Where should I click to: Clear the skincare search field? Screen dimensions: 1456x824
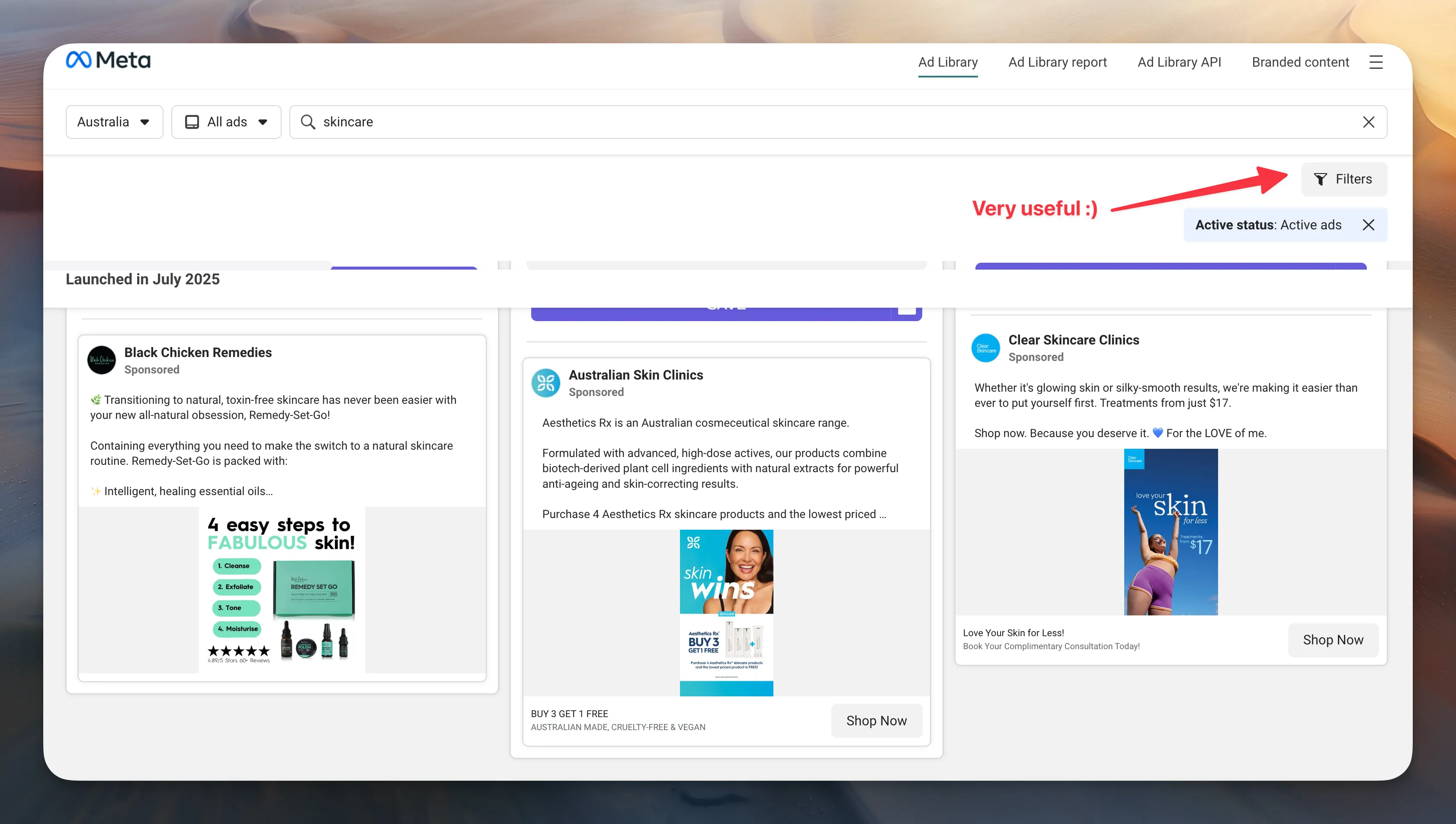pos(1368,122)
